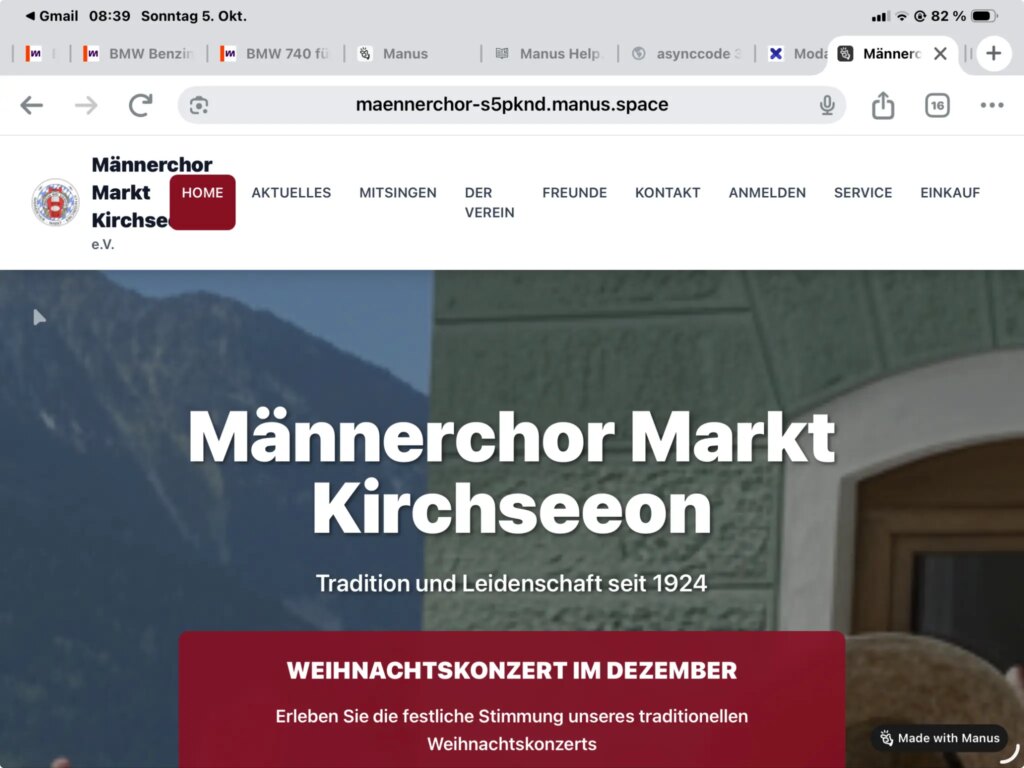1024x768 pixels.
Task: Tap the address bar URL field
Action: [x=512, y=105]
